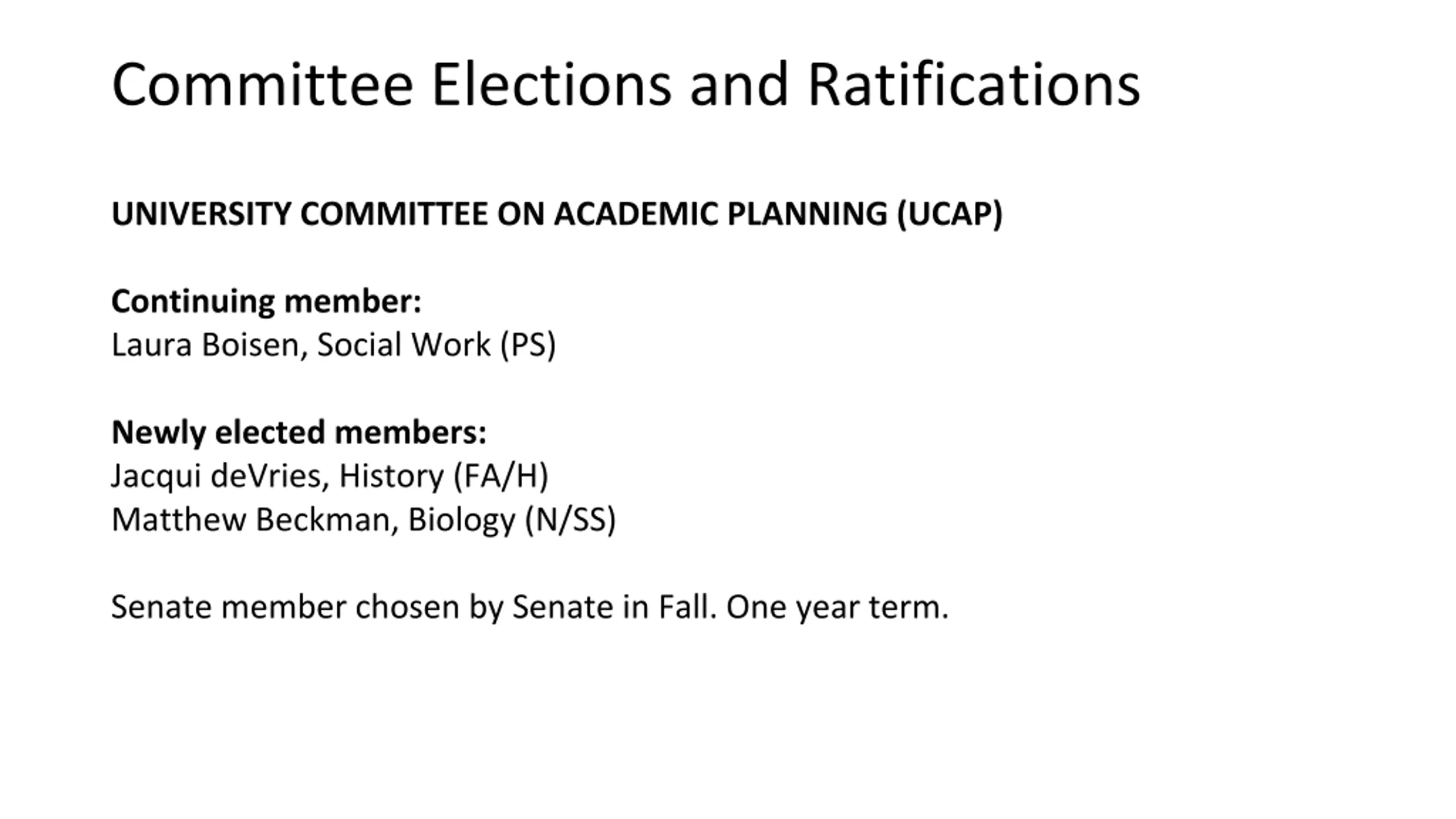Screen dimensions: 1456x819
Task: Click the name Matthew Beckman
Action: (x=250, y=520)
